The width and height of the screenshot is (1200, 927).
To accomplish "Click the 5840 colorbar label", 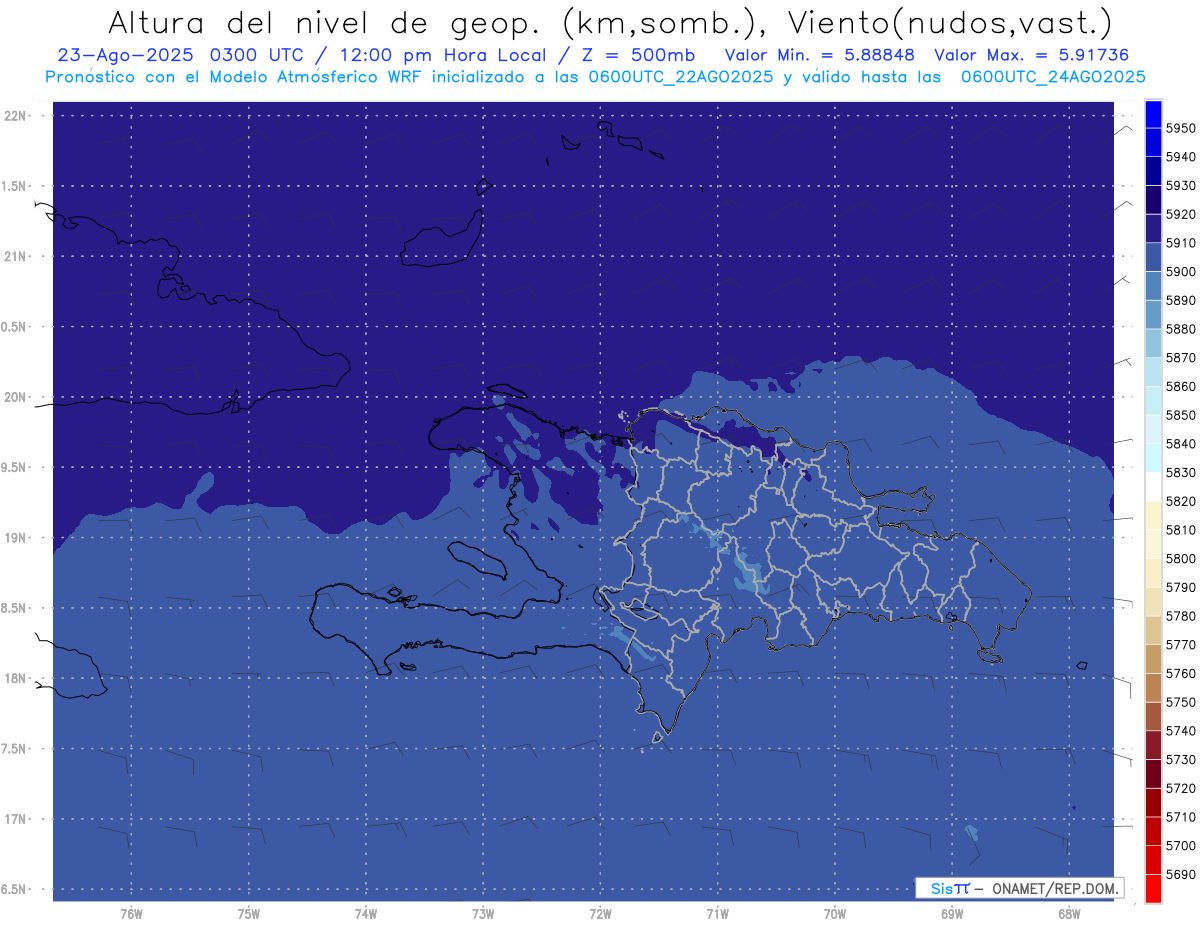I will click(x=1180, y=443).
